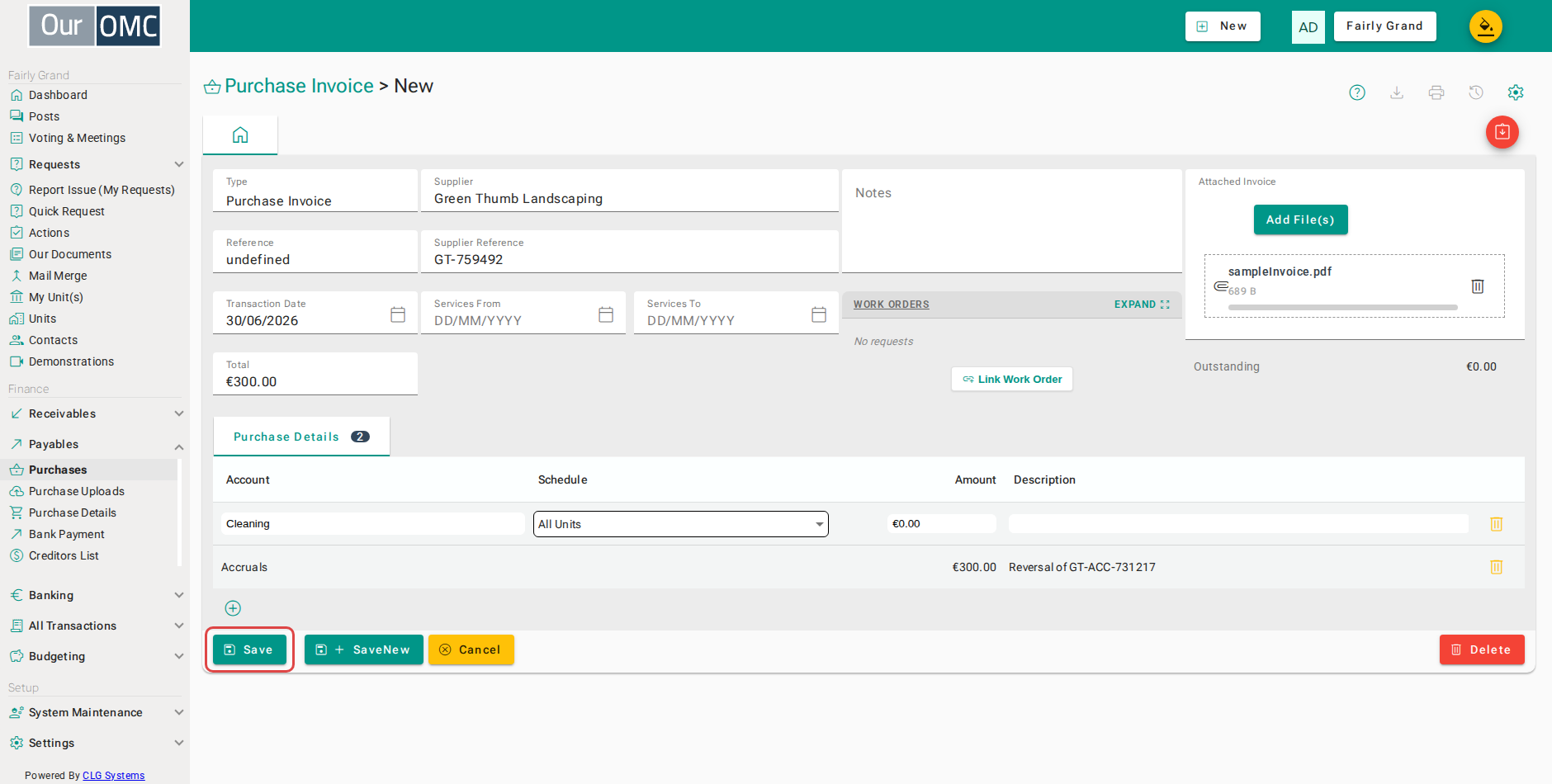Expand the Work Orders panel
The height and width of the screenshot is (784, 1552).
(x=1142, y=305)
